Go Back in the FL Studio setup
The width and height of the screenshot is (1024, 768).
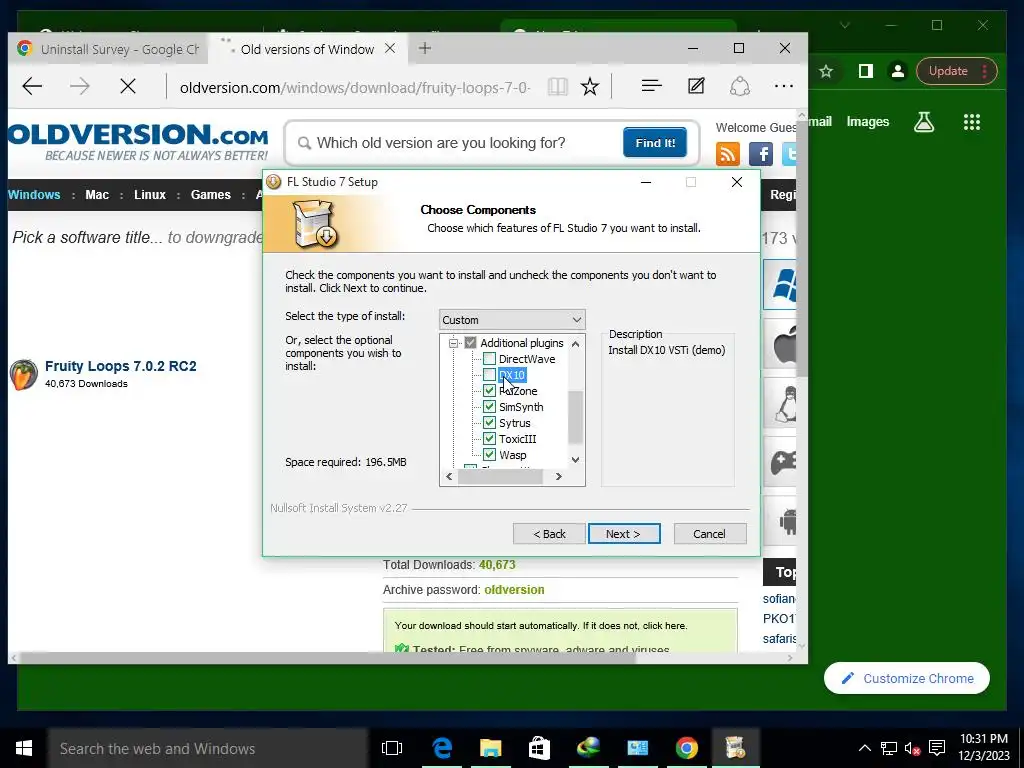click(x=549, y=534)
